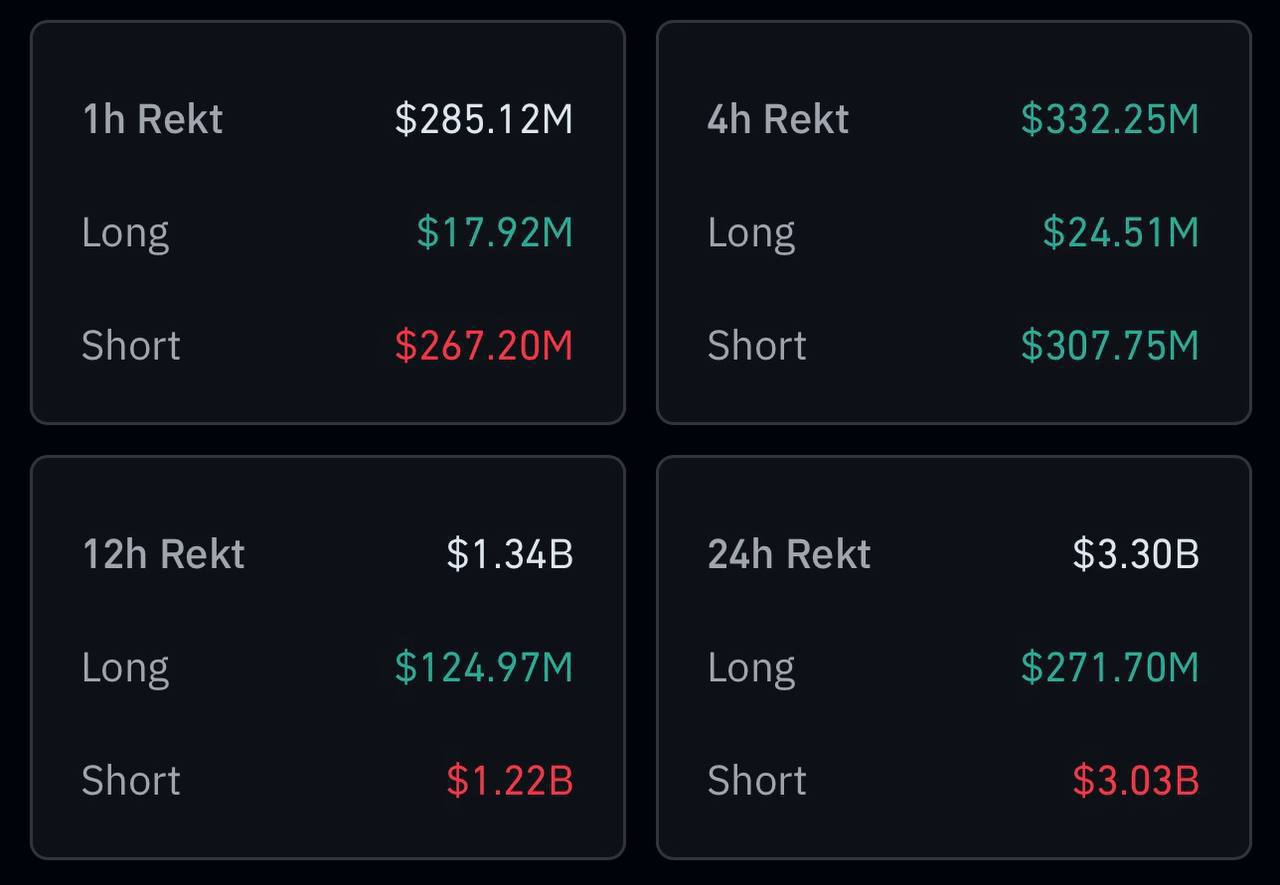Click the 4h Long value $24.51M
The width and height of the screenshot is (1280, 885).
(x=1121, y=232)
